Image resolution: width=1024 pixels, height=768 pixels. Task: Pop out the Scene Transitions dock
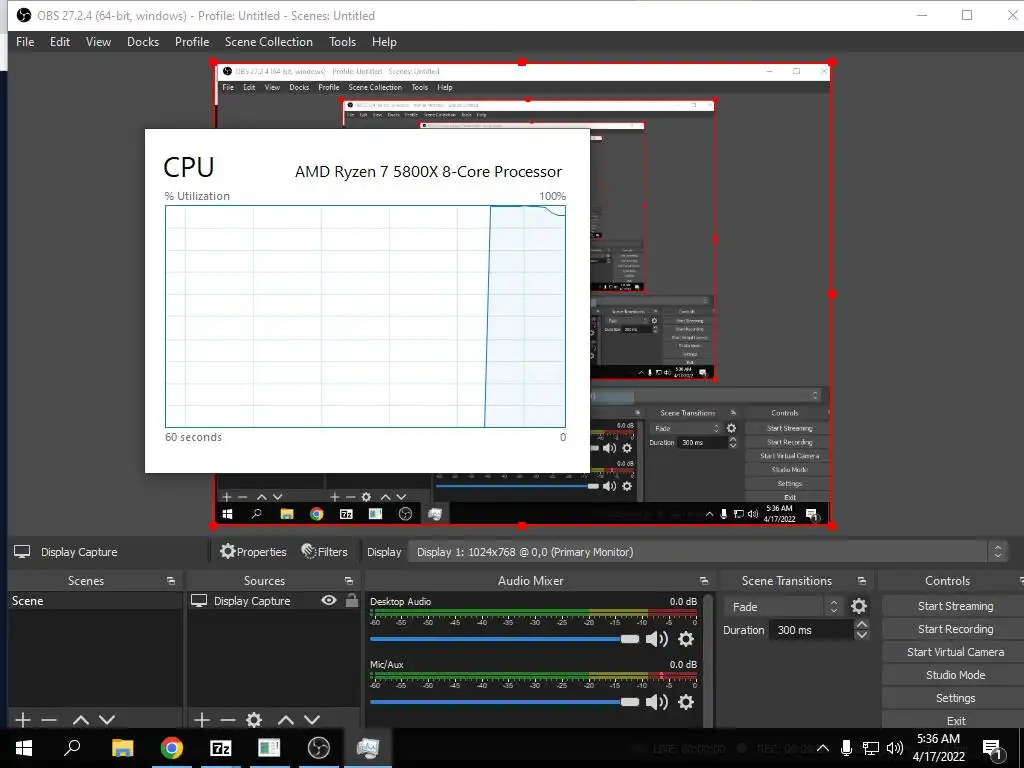pyautogui.click(x=861, y=581)
